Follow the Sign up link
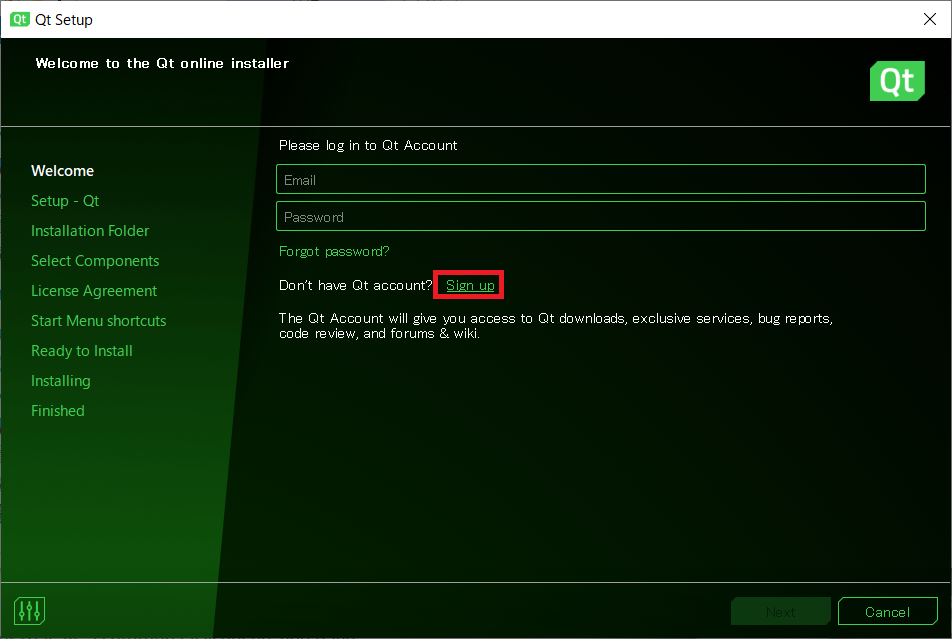The width and height of the screenshot is (952, 639). click(x=470, y=285)
